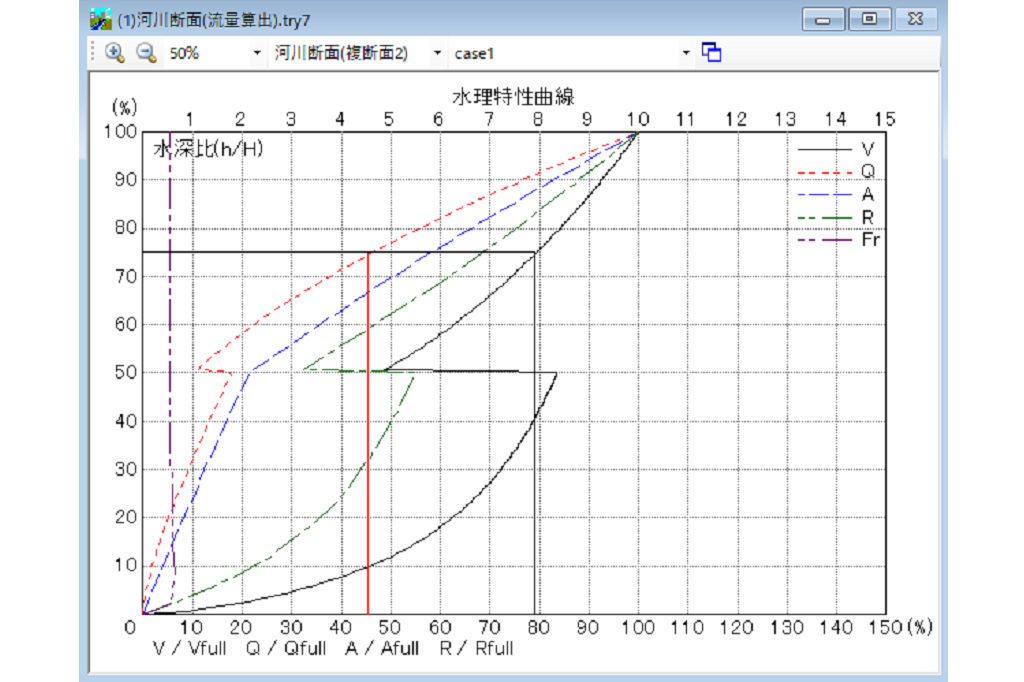Image resolution: width=1024 pixels, height=682 pixels.
Task: Click the V legend entry
Action: point(836,150)
